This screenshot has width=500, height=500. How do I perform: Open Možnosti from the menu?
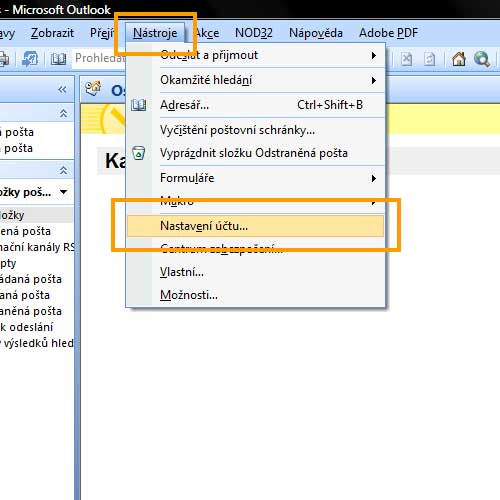tap(255, 295)
